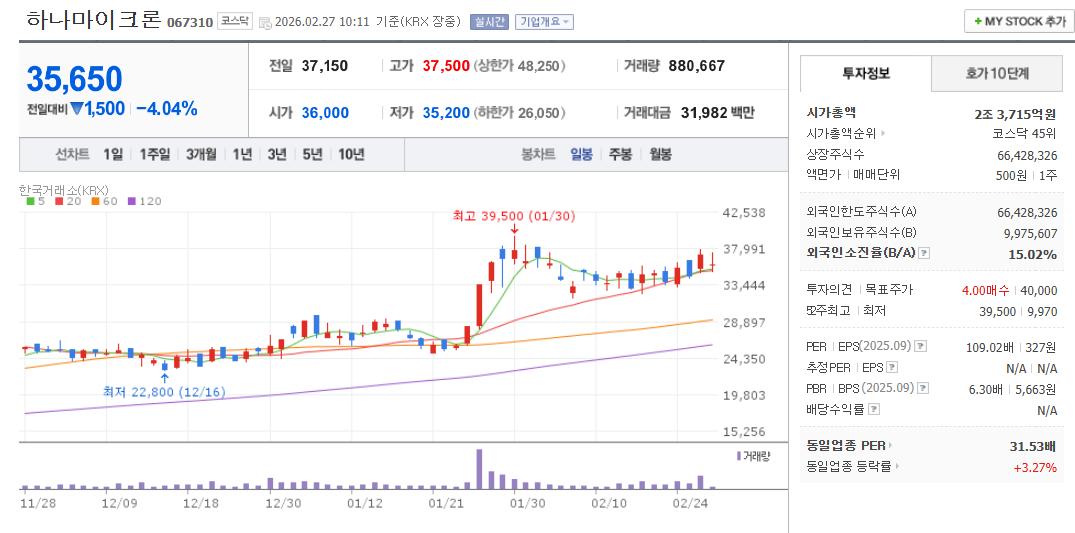Select the 월봉 candle chart

660,154
